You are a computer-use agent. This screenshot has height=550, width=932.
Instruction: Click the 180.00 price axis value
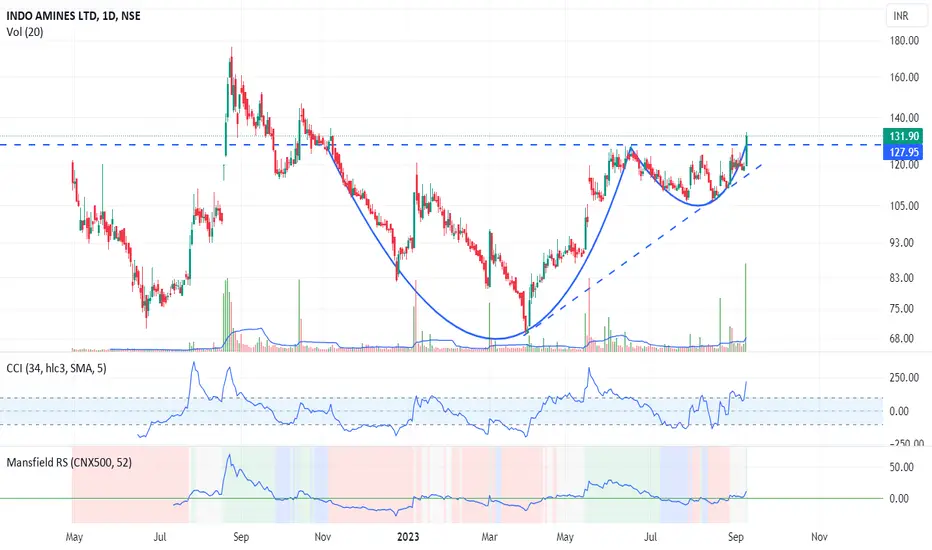point(904,40)
